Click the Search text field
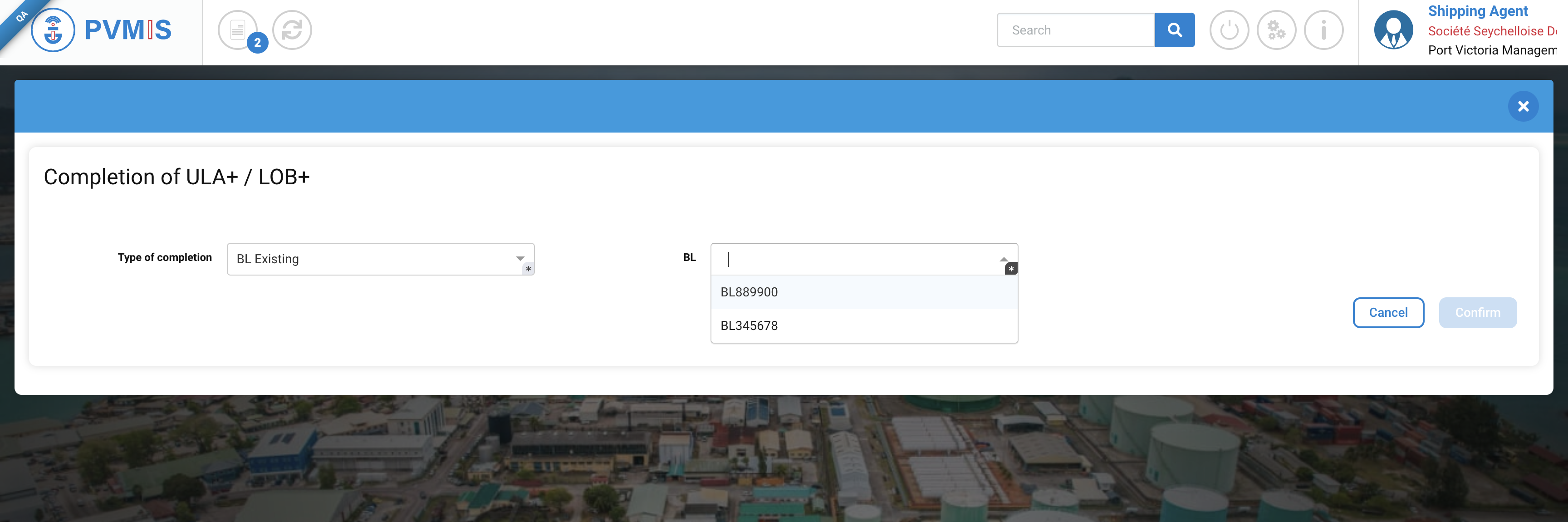Image resolution: width=1568 pixels, height=522 pixels. [1075, 30]
